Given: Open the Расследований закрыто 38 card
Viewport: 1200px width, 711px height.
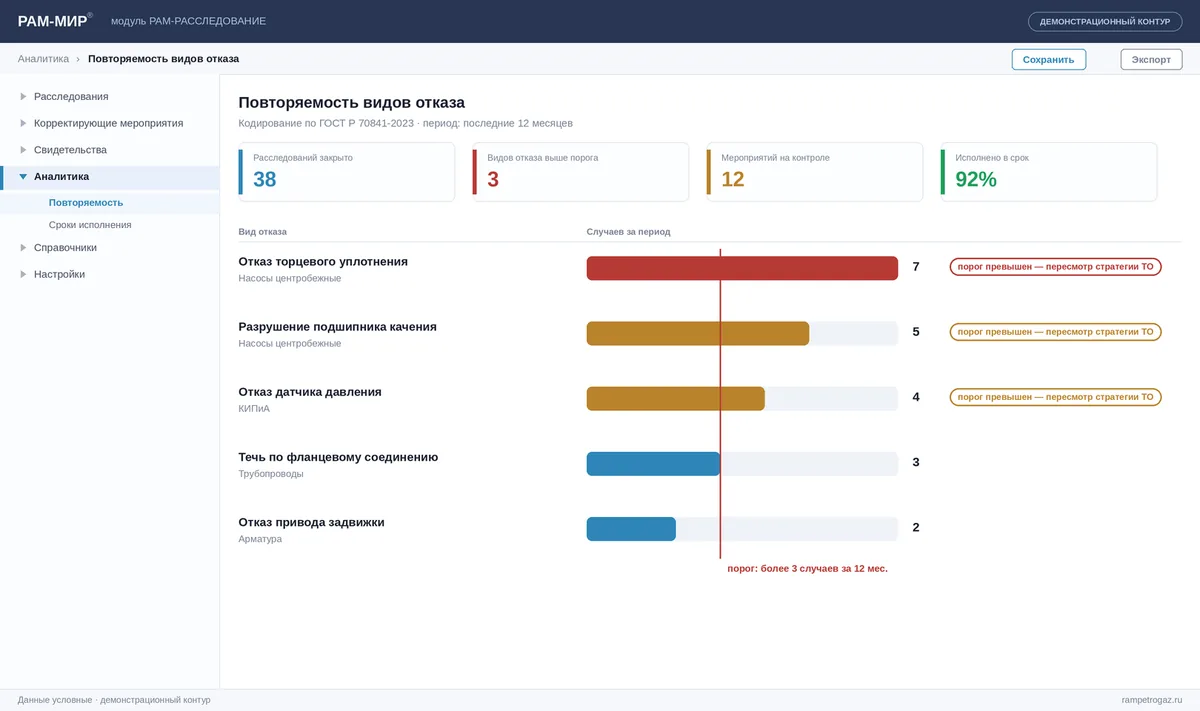Looking at the screenshot, I should coord(347,172).
